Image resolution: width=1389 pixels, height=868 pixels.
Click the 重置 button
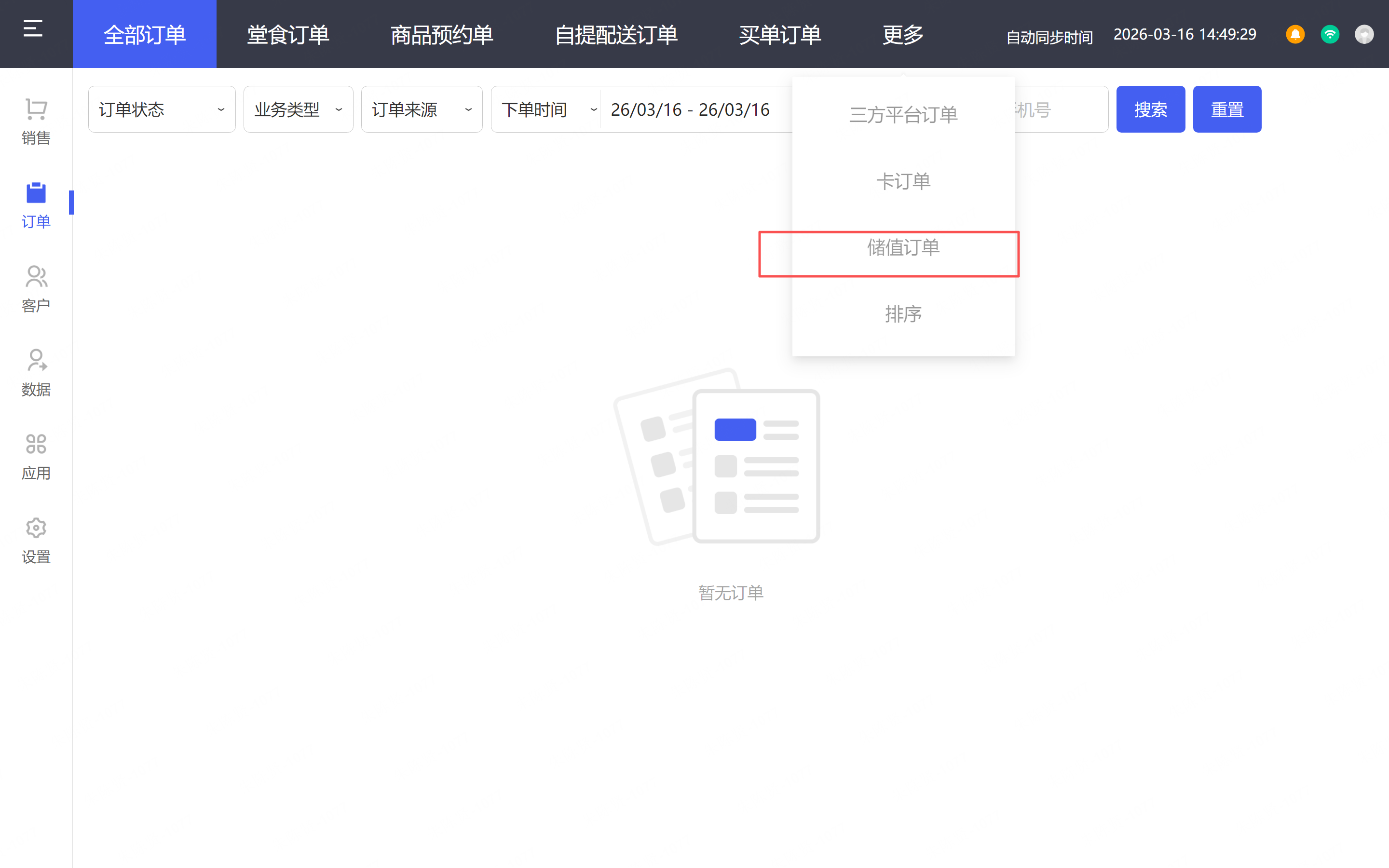point(1226,109)
